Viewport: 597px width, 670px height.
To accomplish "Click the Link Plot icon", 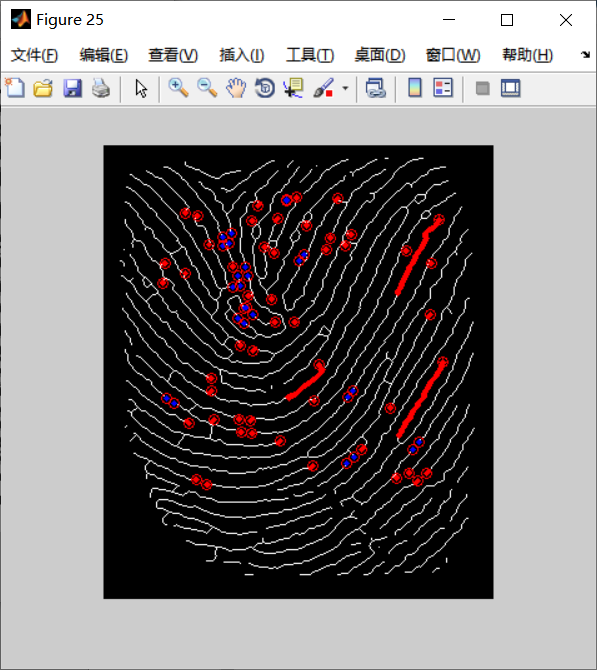I will 376,88.
